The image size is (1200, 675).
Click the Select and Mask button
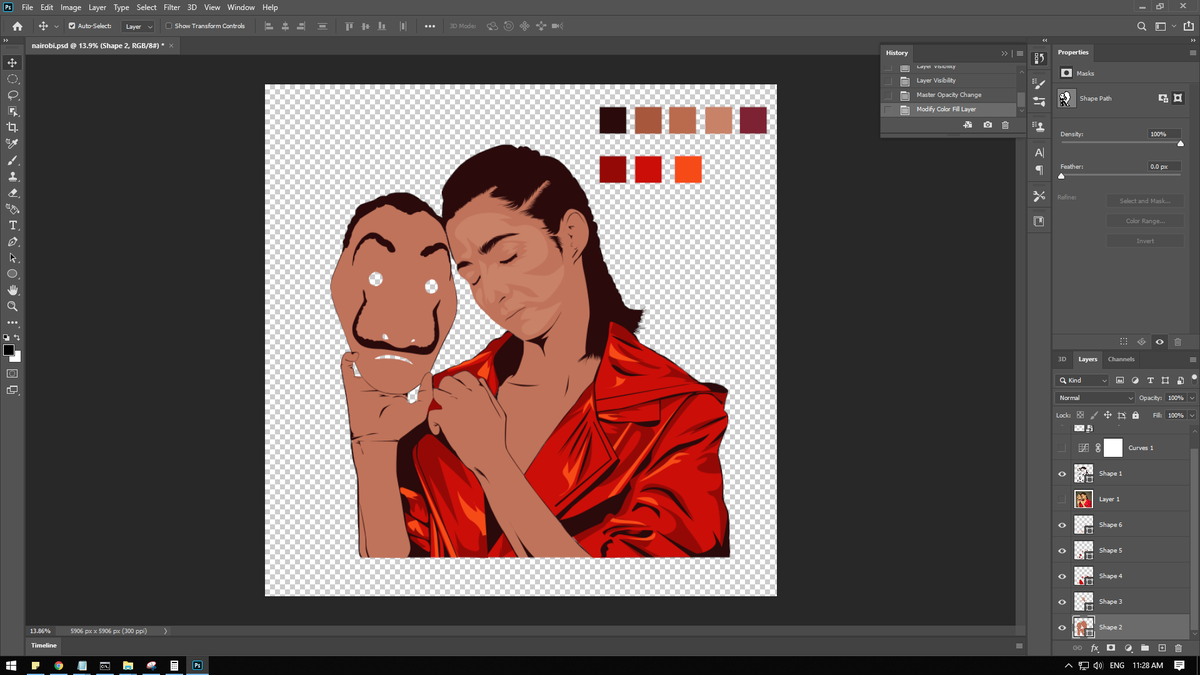pyautogui.click(x=1145, y=201)
